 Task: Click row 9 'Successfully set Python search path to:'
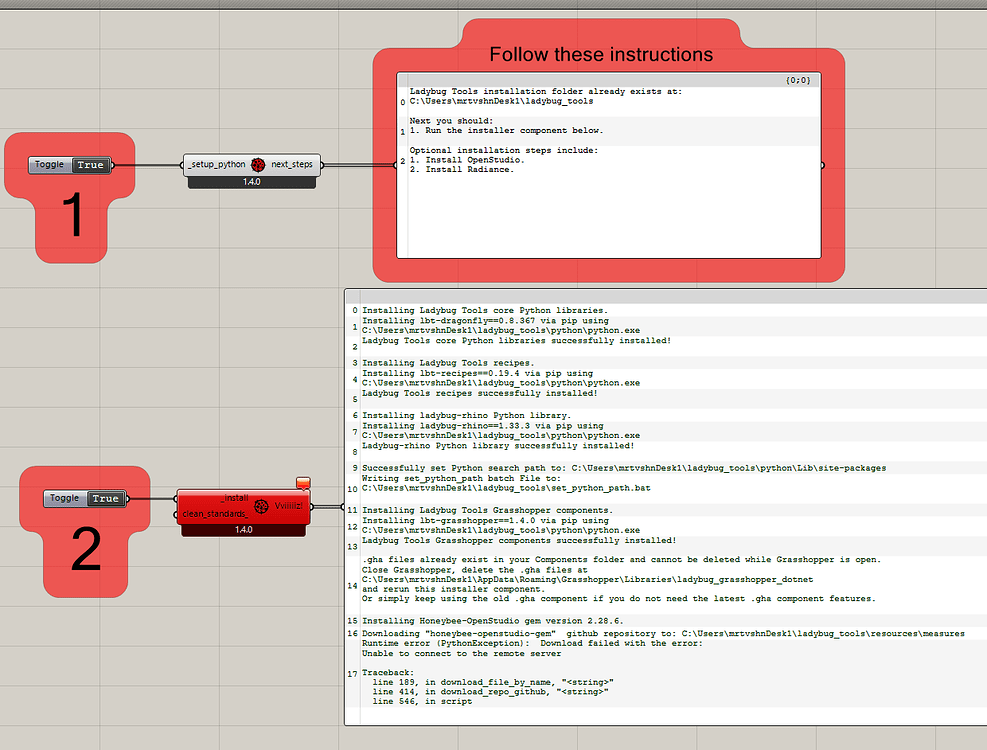[624, 469]
